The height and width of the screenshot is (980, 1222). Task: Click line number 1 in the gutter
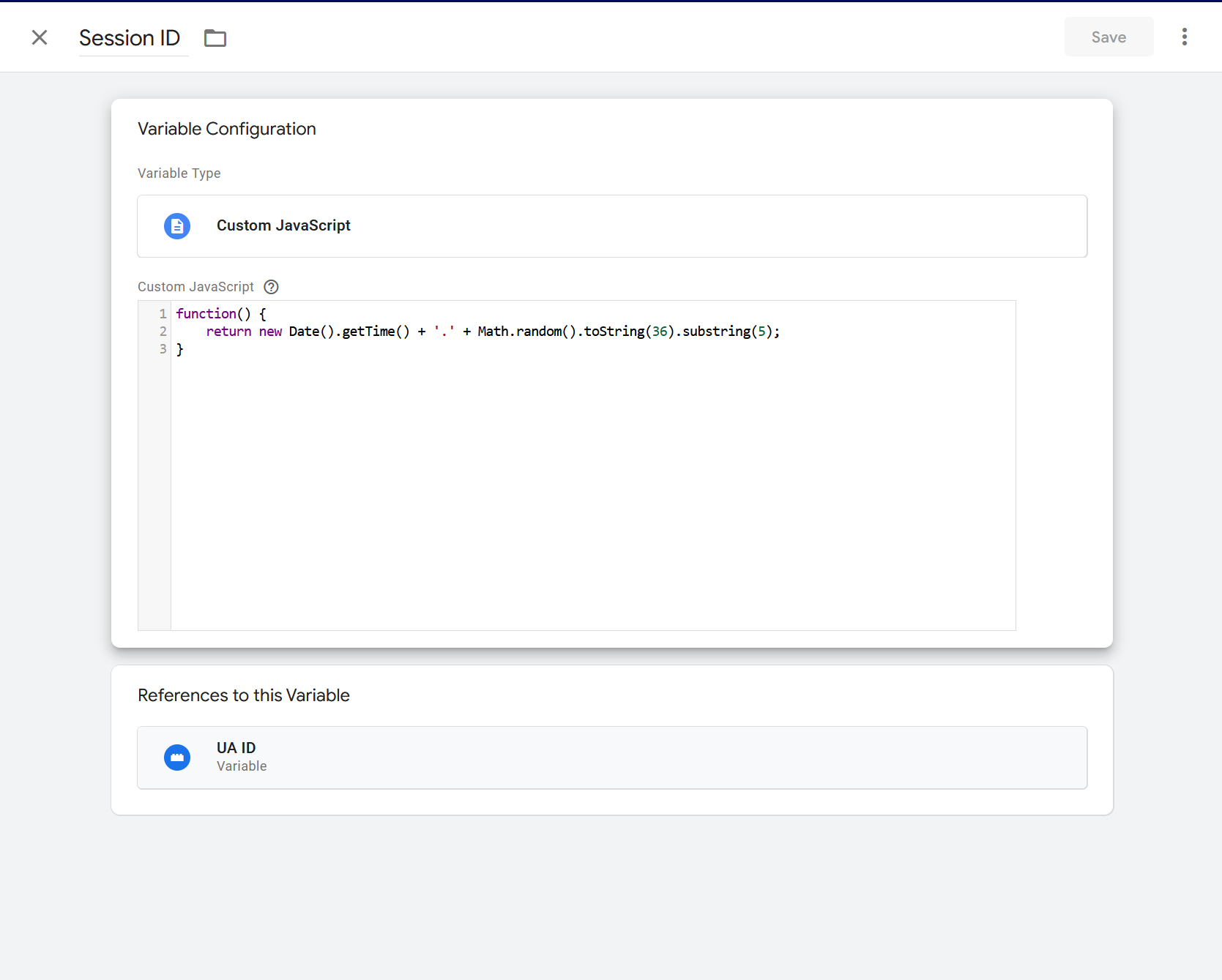click(x=163, y=314)
